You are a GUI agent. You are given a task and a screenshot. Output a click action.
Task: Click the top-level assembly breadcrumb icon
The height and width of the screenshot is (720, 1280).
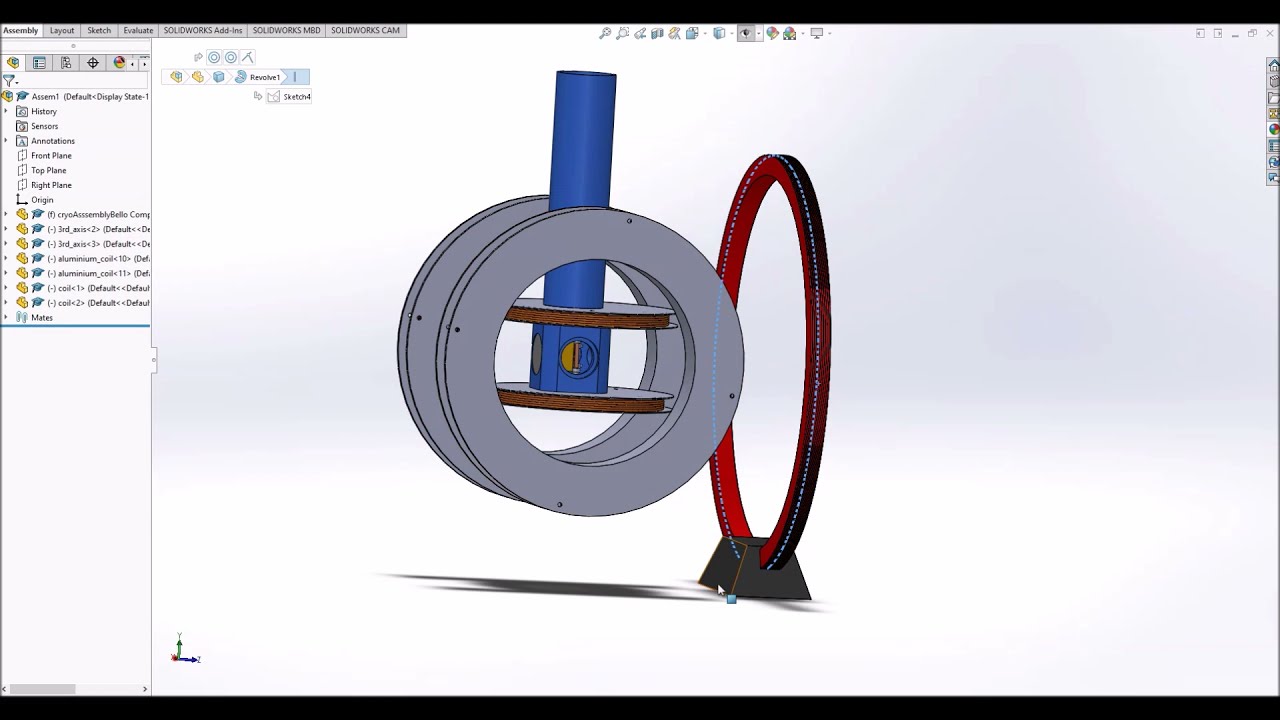[x=177, y=77]
